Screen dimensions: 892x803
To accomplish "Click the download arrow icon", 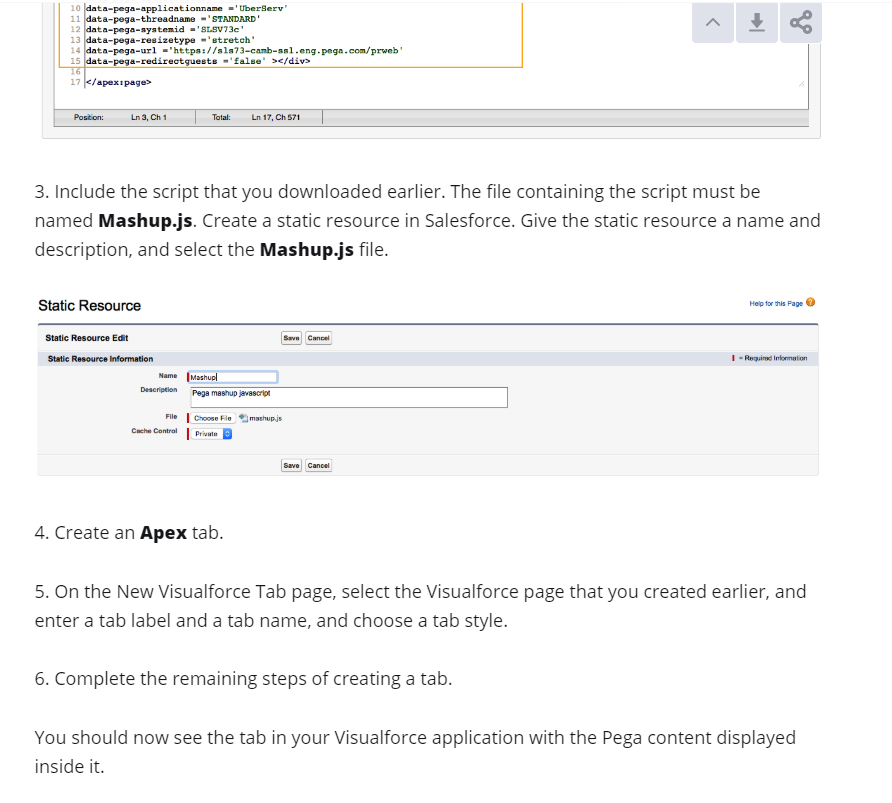I will [757, 23].
